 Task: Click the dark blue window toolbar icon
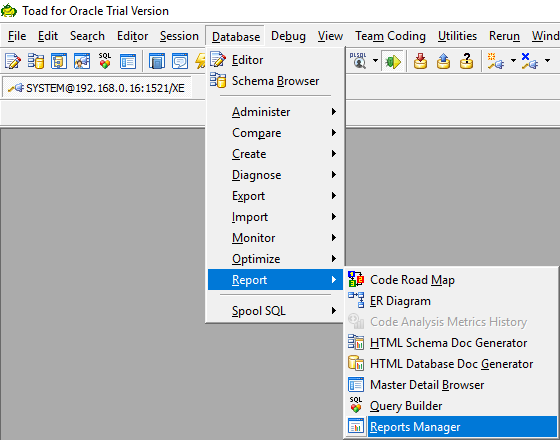[156, 61]
